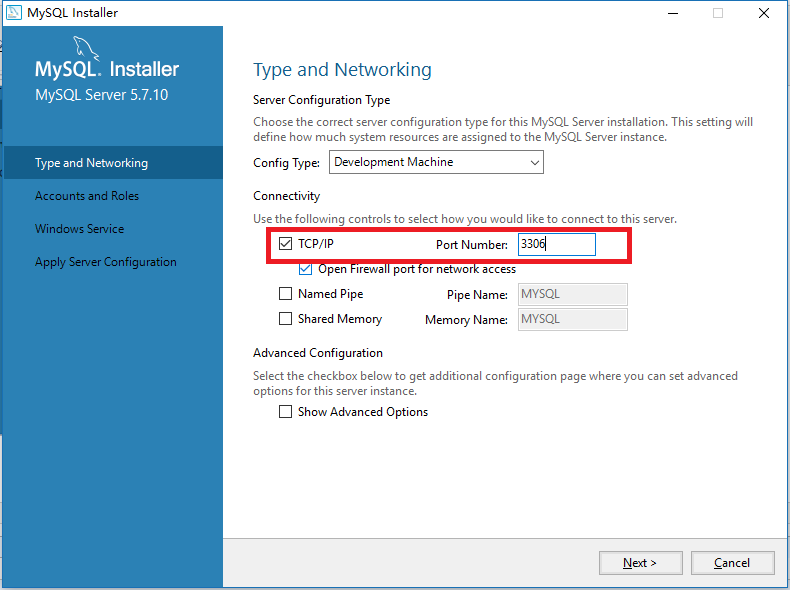This screenshot has width=790, height=590.
Task: Click the Config Type dropdown arrow
Action: pyautogui.click(x=535, y=163)
